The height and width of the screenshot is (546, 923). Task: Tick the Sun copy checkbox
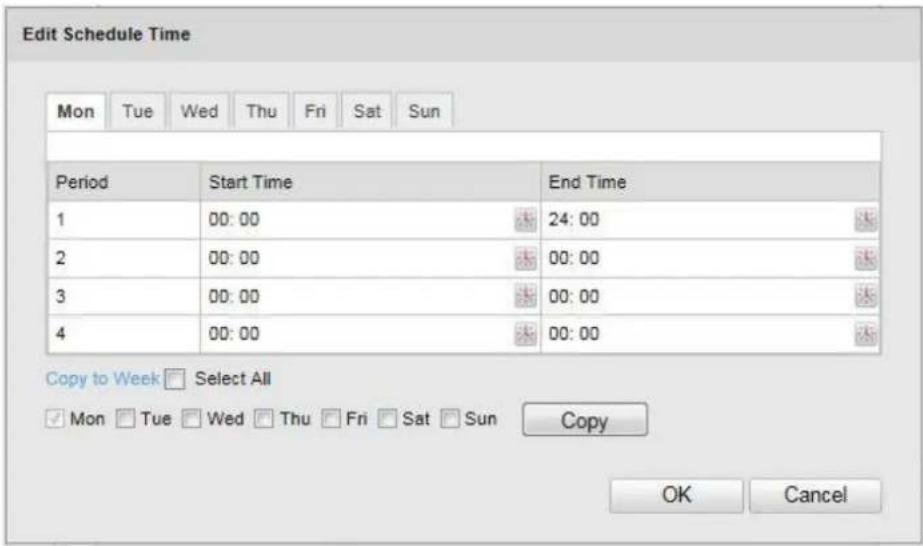click(450, 419)
